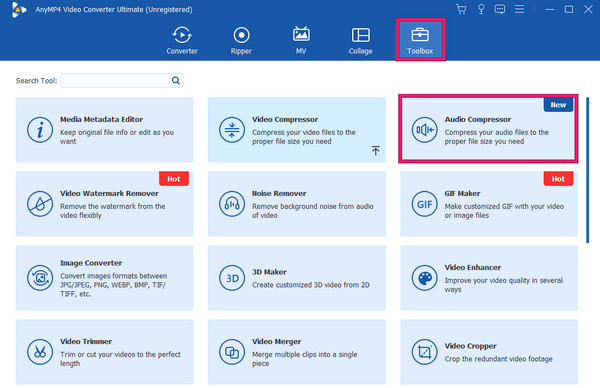600x388 pixels.
Task: Minimize the AnyMP4 window
Action: [x=550, y=9]
